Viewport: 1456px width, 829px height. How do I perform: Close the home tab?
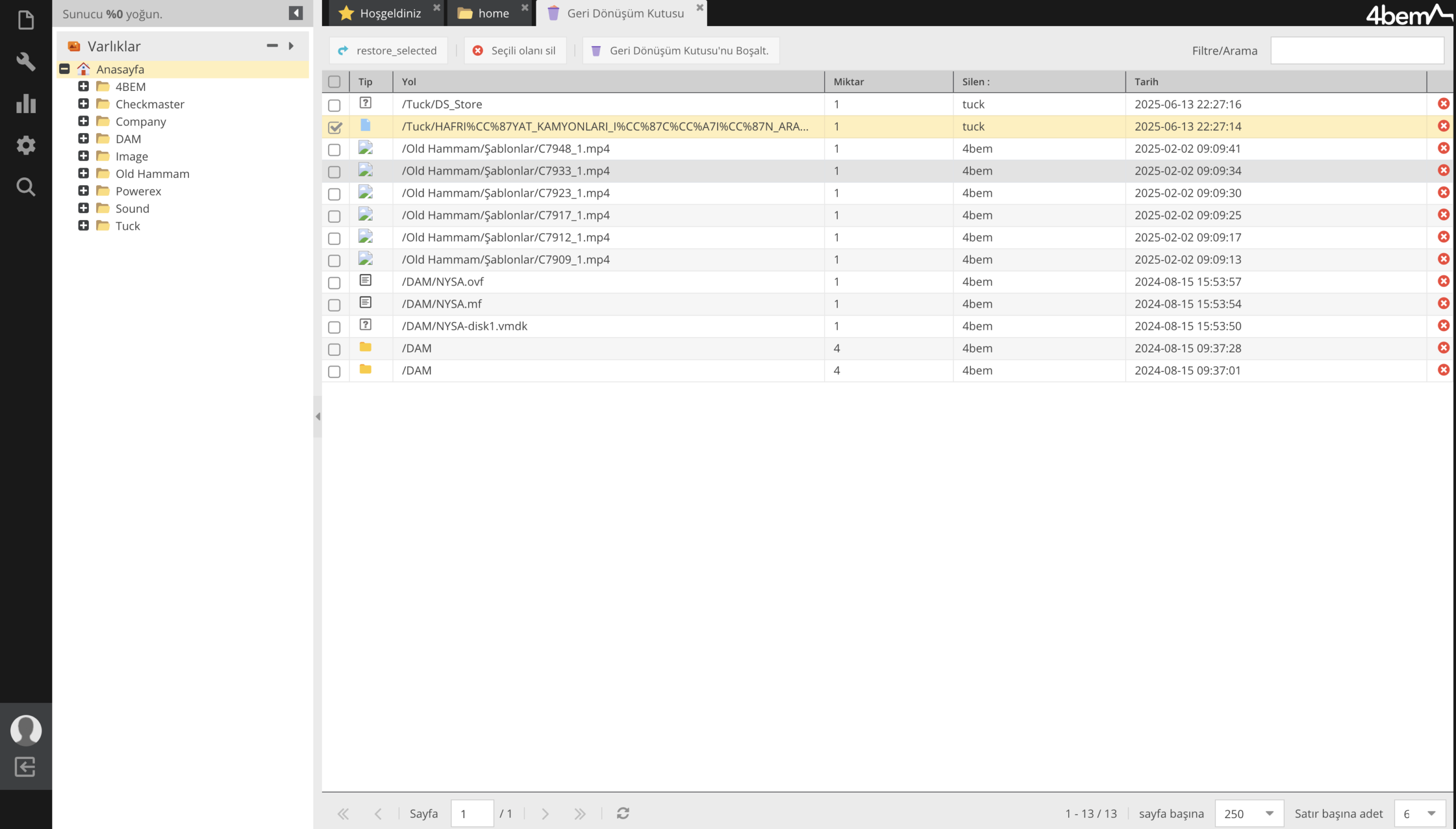click(x=525, y=7)
